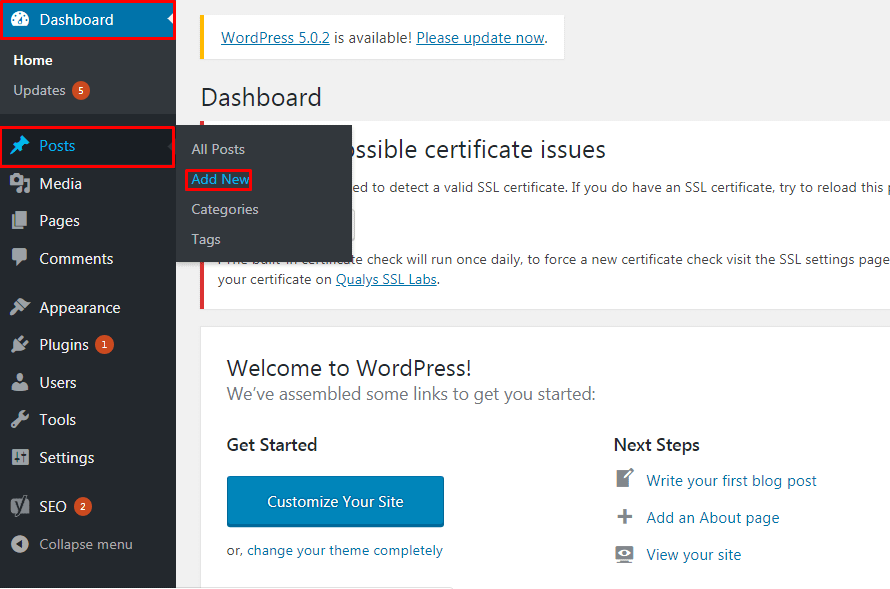Click the Dashboard gauge icon
Image resolution: width=890 pixels, height=589 pixels.
click(20, 19)
